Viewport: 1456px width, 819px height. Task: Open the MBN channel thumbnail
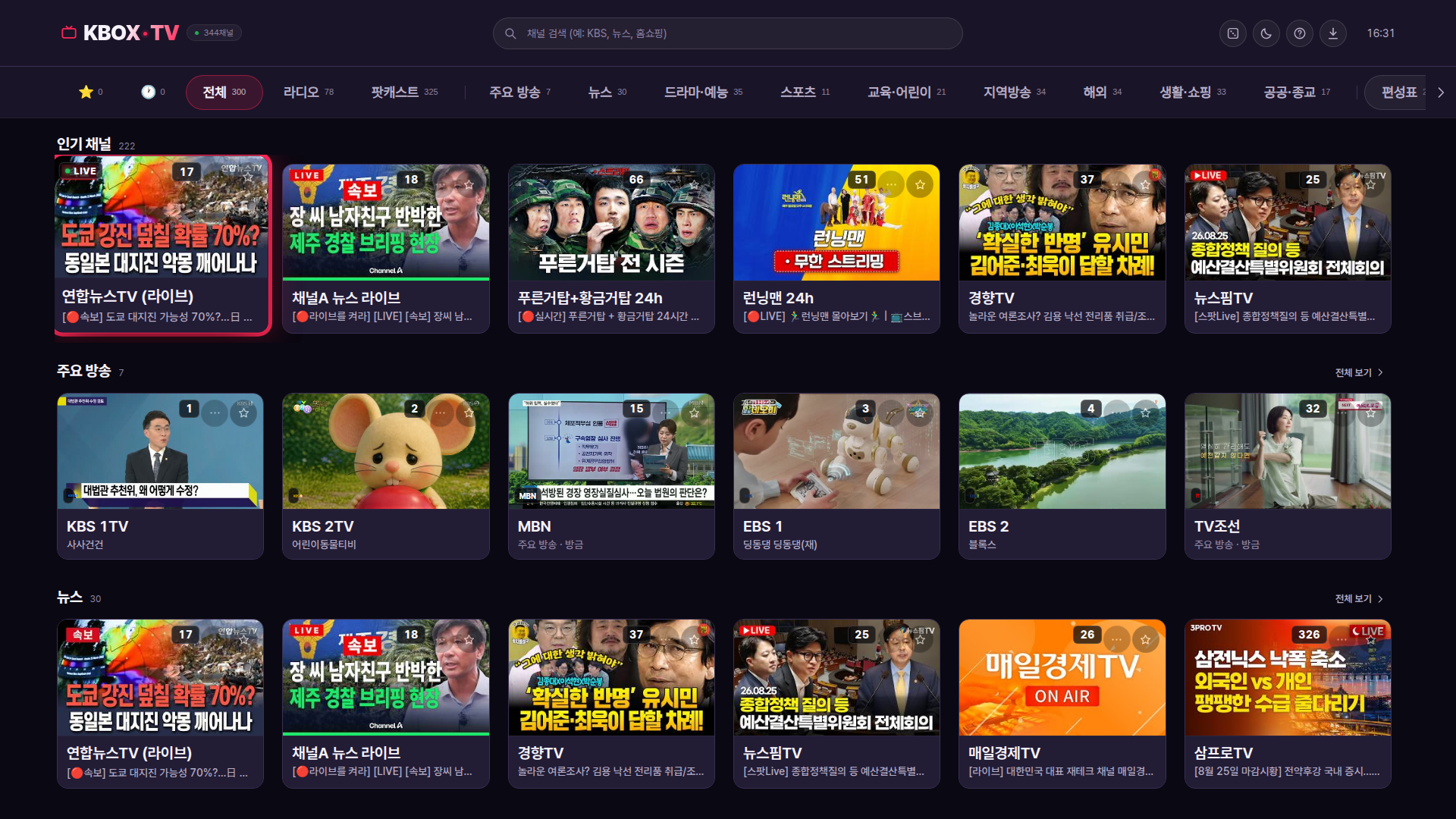click(611, 450)
